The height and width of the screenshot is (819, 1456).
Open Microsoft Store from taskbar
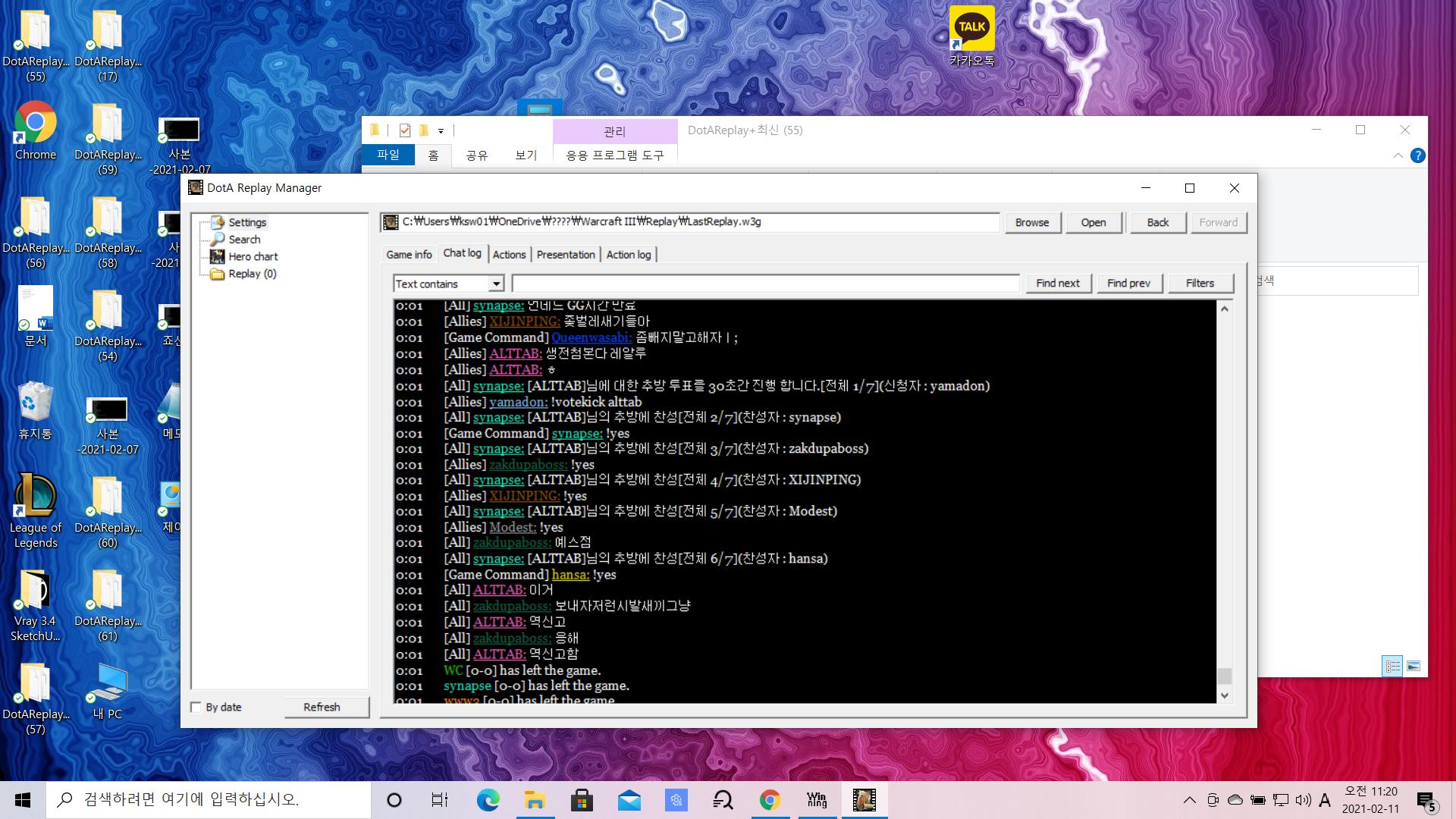coord(582,800)
